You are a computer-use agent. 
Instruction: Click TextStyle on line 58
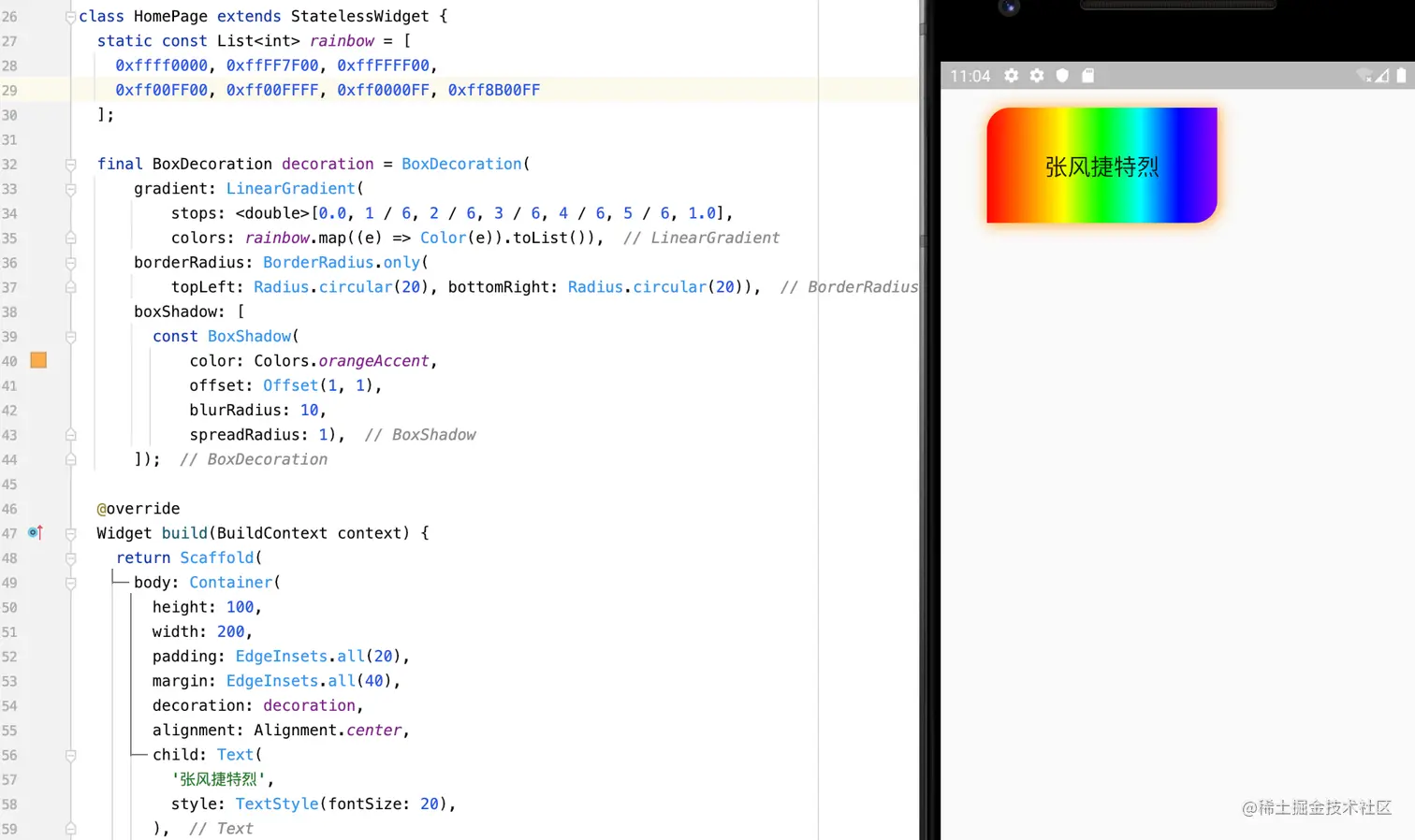[277, 804]
